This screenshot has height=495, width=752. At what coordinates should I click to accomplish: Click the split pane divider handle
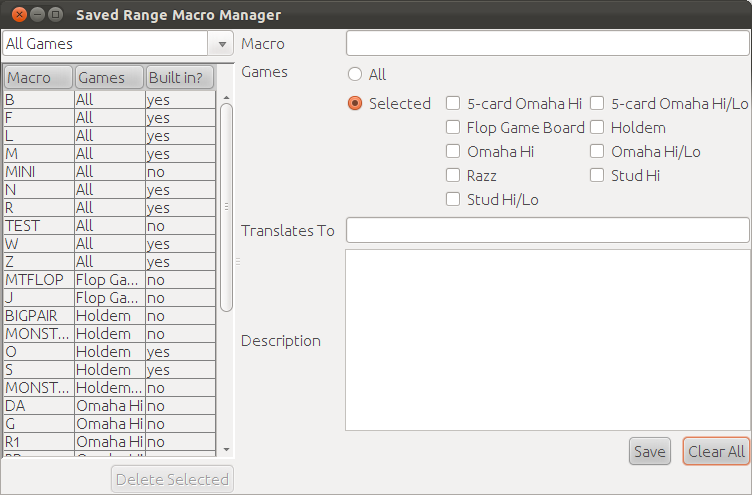coord(237,262)
